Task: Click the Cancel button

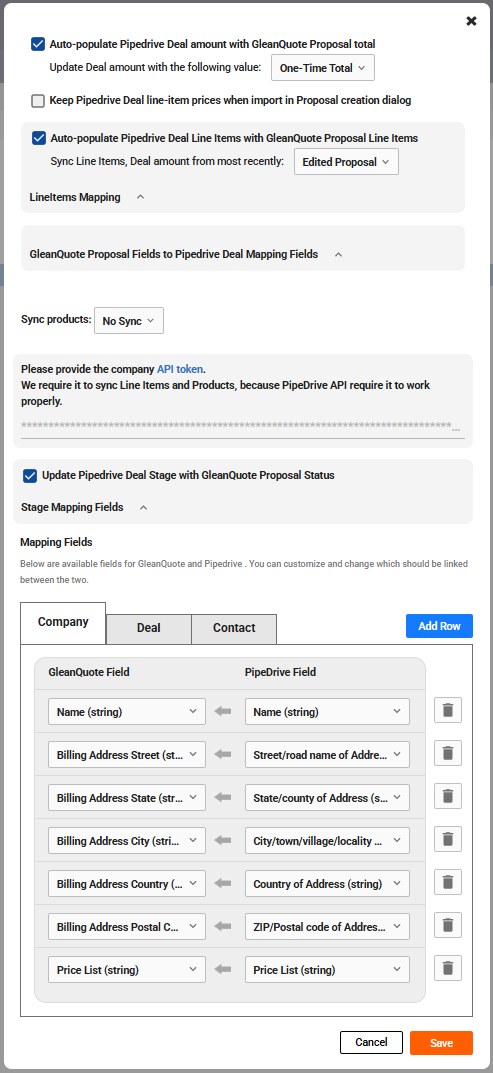Action: (372, 1043)
